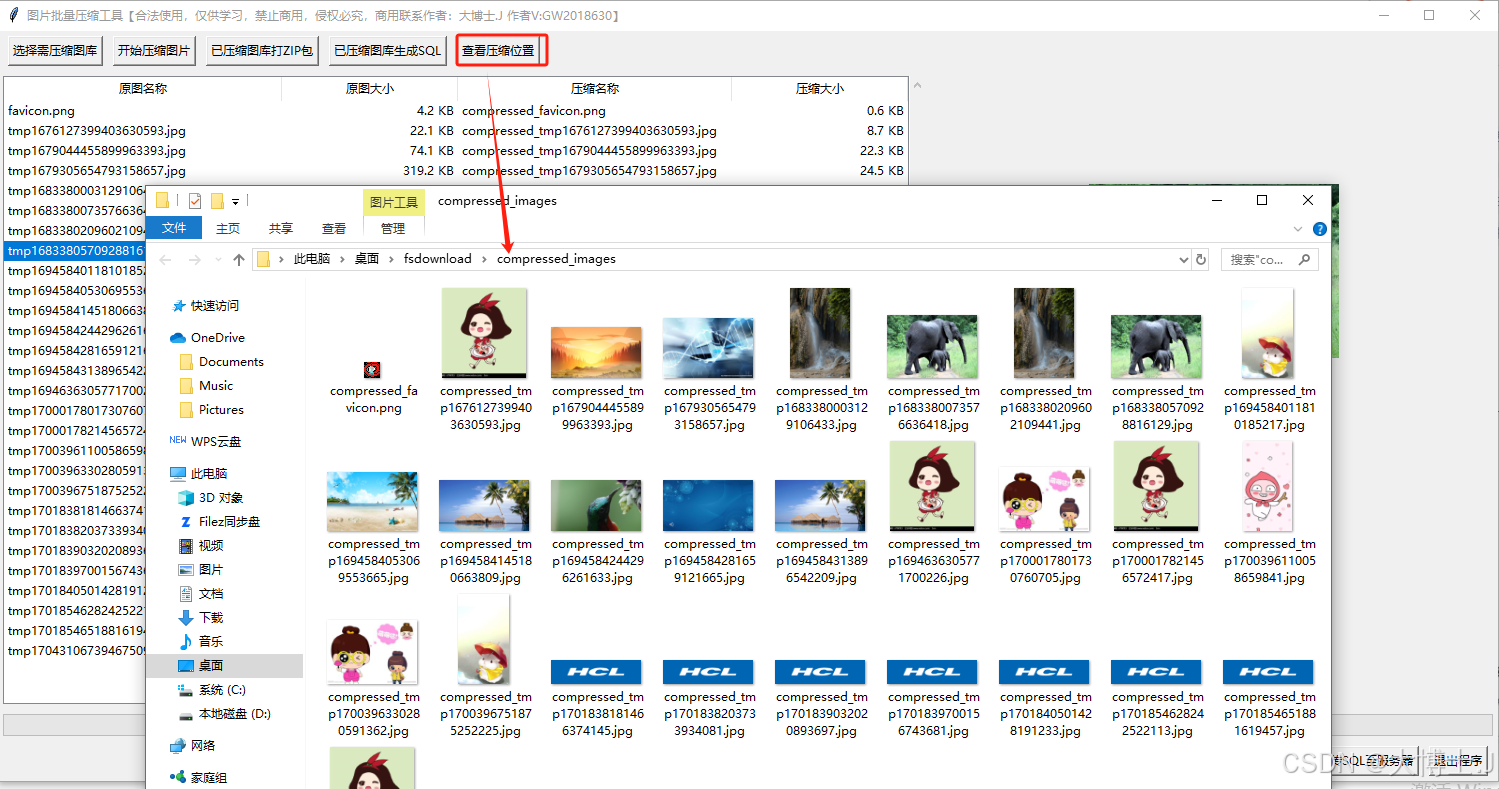The image size is (1499, 789).
Task: Expand the ribbon with the chevron near help
Action: click(x=1299, y=229)
